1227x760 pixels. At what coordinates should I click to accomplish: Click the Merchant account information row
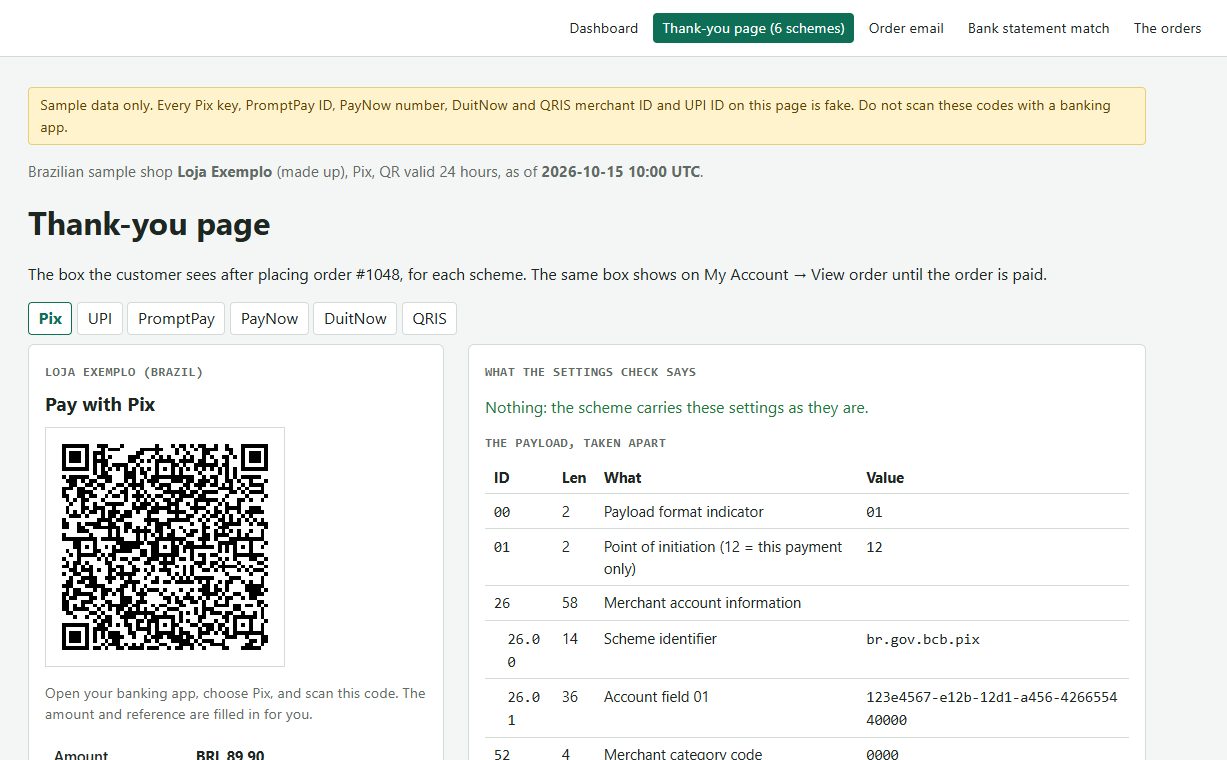(x=807, y=603)
